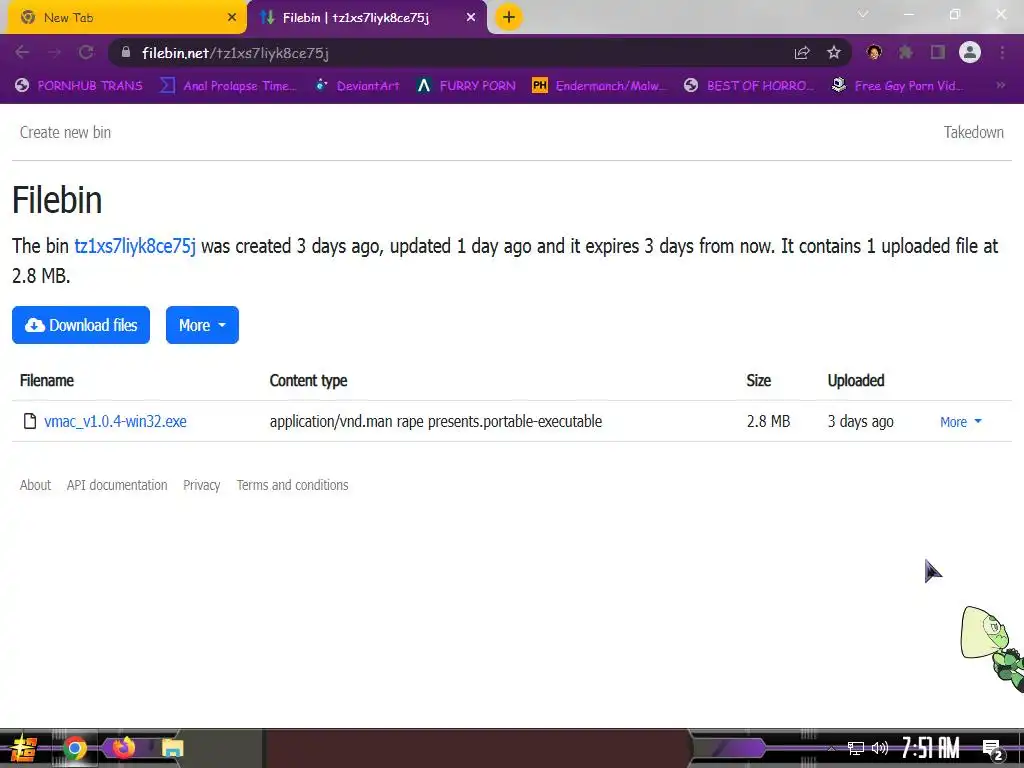Reload the Filebin page

(x=86, y=52)
